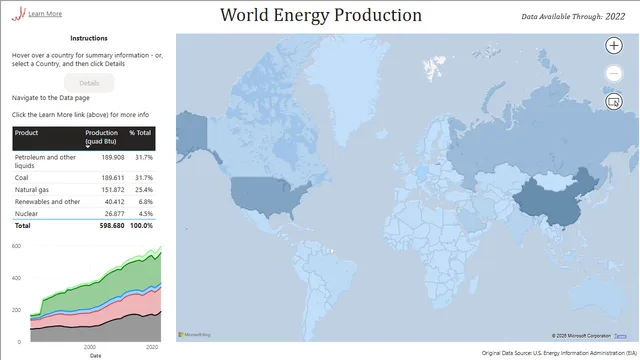Click the Original Data Source EIA text
Viewport: 640px width, 360px height.
click(559, 353)
